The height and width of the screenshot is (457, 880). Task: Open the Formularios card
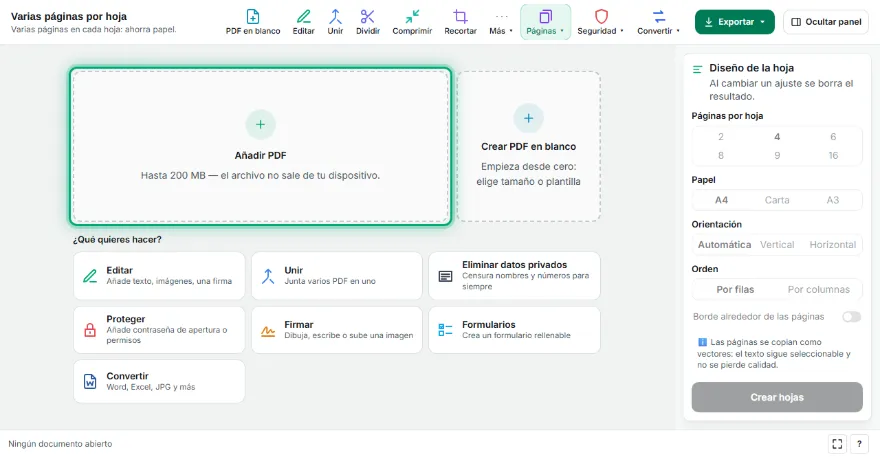pos(514,330)
